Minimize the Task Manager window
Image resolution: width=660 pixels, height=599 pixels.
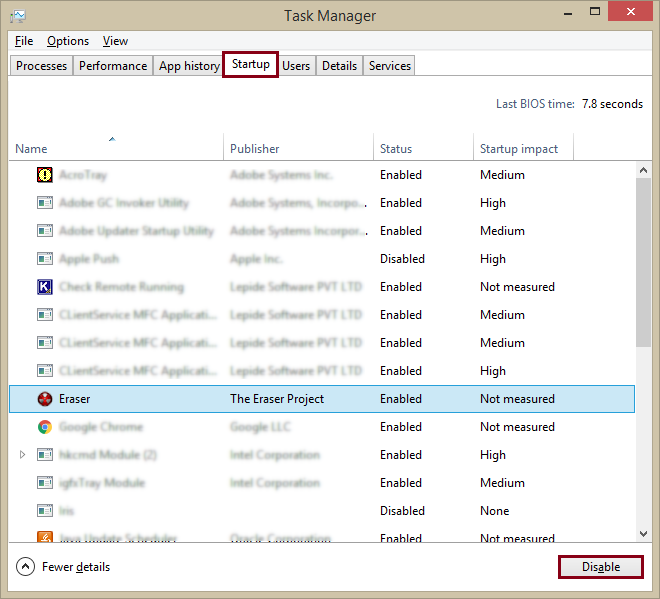[x=568, y=12]
